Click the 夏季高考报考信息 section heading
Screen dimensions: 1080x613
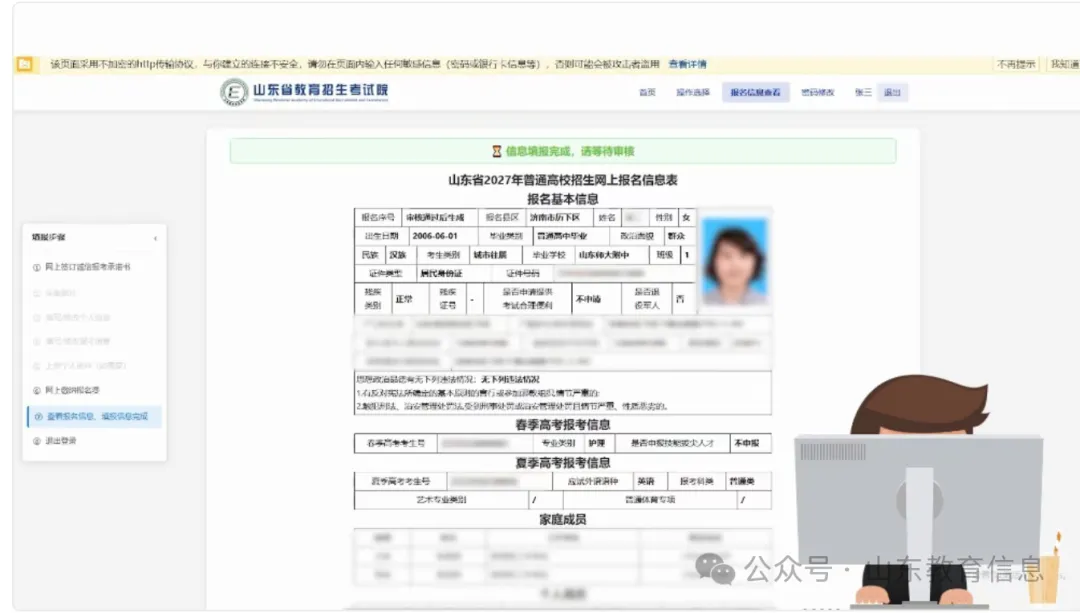pyautogui.click(x=563, y=463)
